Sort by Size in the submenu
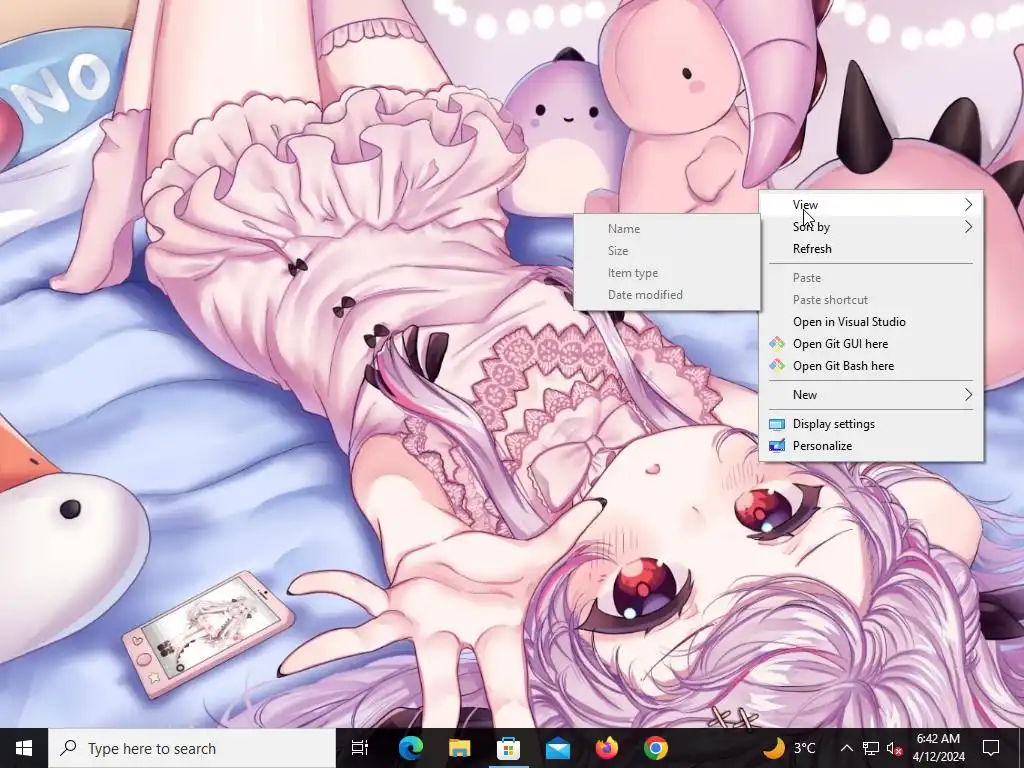Image resolution: width=1024 pixels, height=768 pixels. [667, 251]
